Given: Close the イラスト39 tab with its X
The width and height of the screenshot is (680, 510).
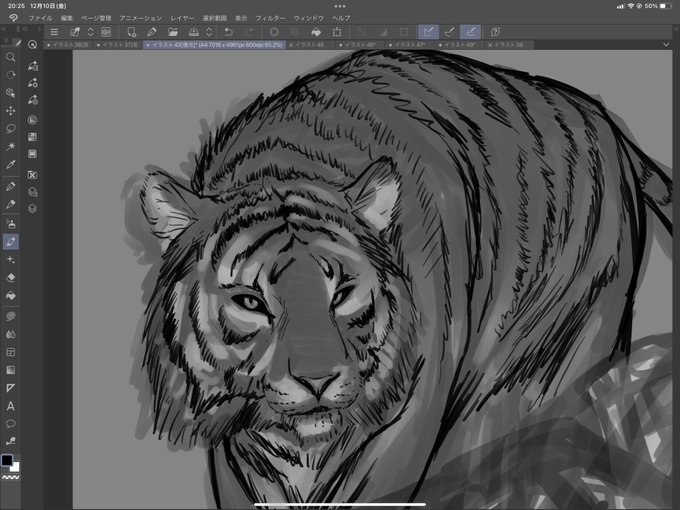Looking at the screenshot, I should (x=490, y=45).
